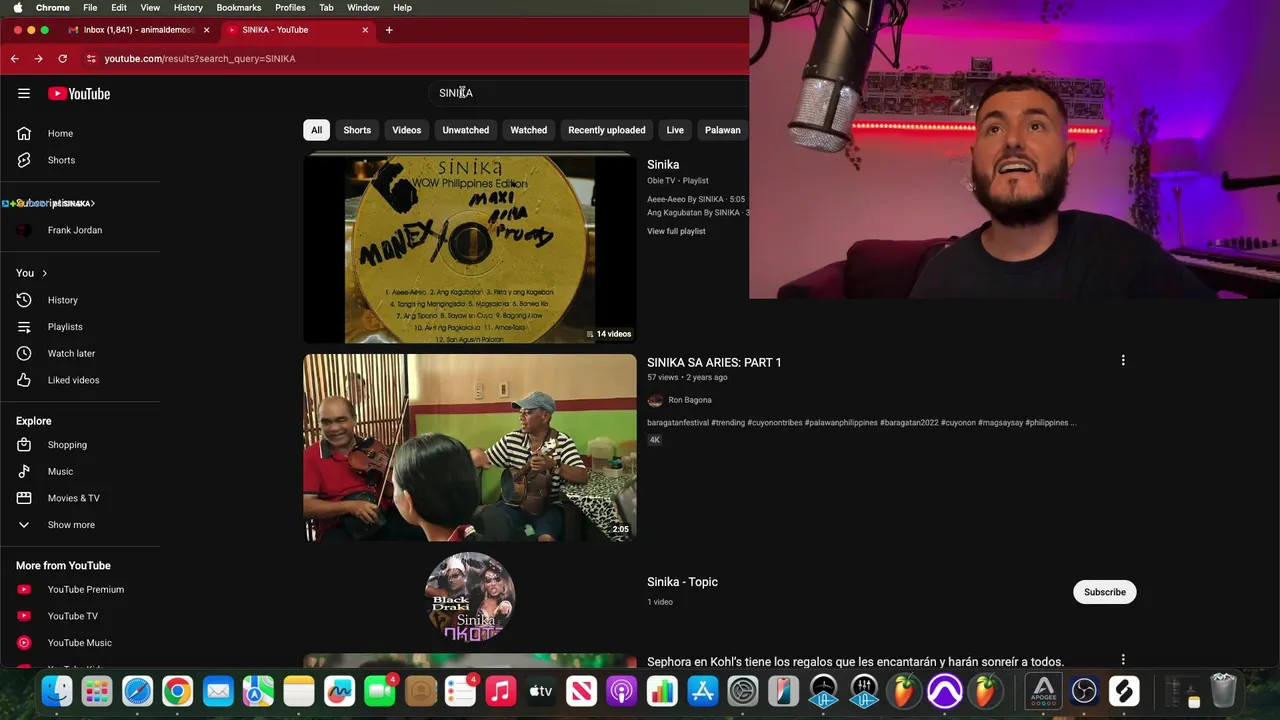The image size is (1280, 720).
Task: Open FaceTime in the Dock
Action: click(380, 691)
